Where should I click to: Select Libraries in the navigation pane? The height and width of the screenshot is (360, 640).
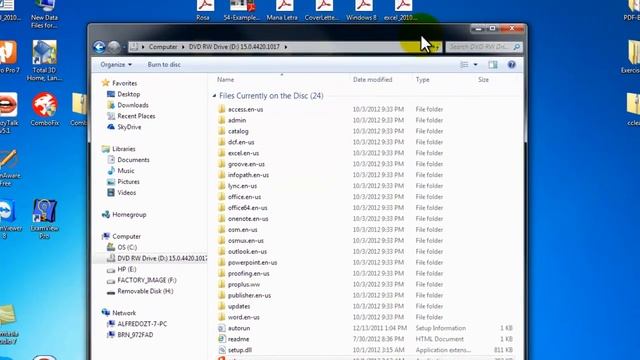[x=124, y=149]
